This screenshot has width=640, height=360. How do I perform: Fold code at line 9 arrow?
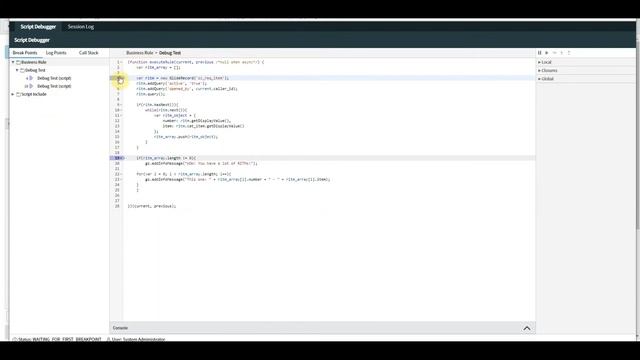pos(122,105)
